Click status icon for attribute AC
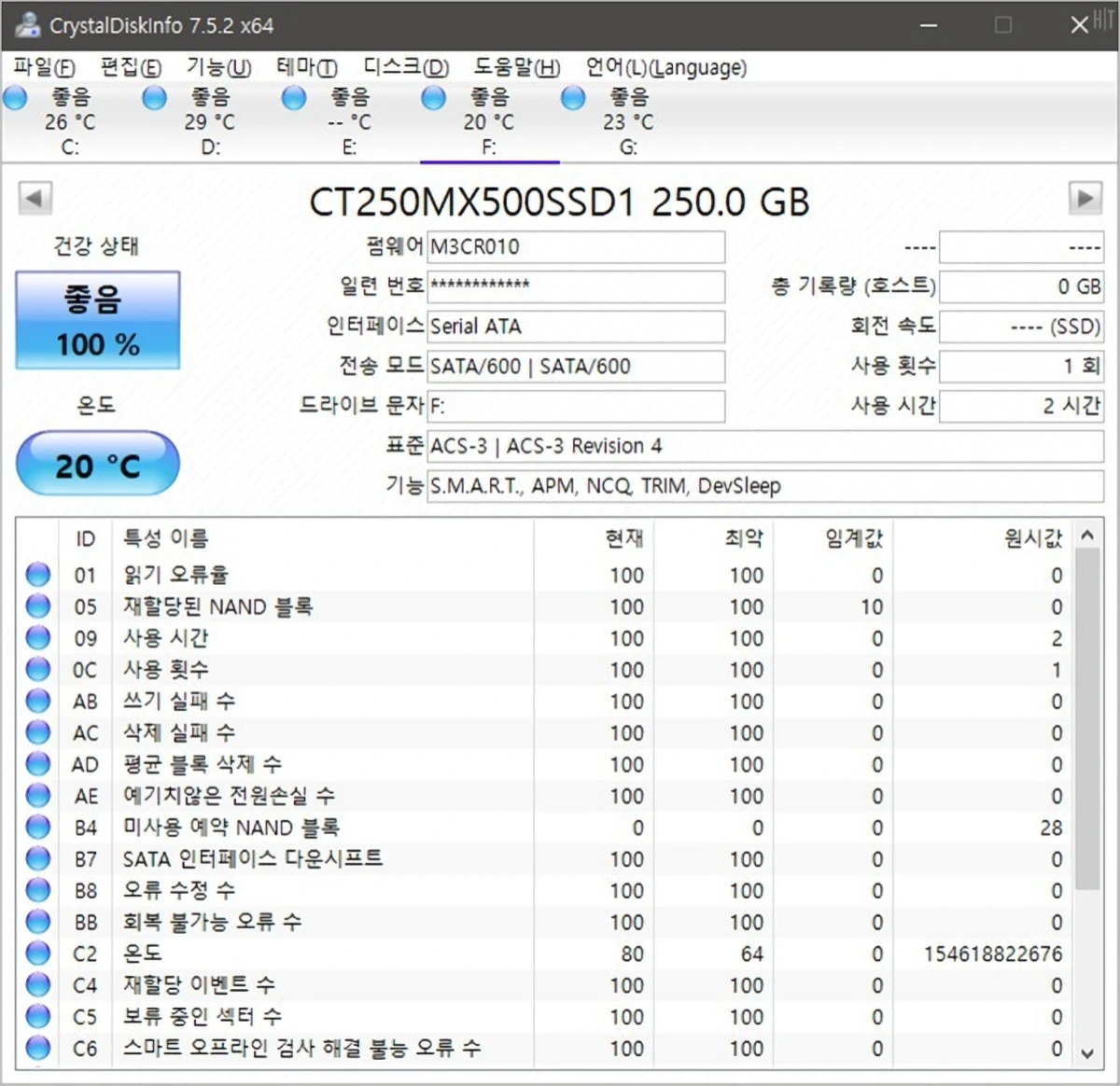Screen dimensions: 1120x1086 point(38,732)
